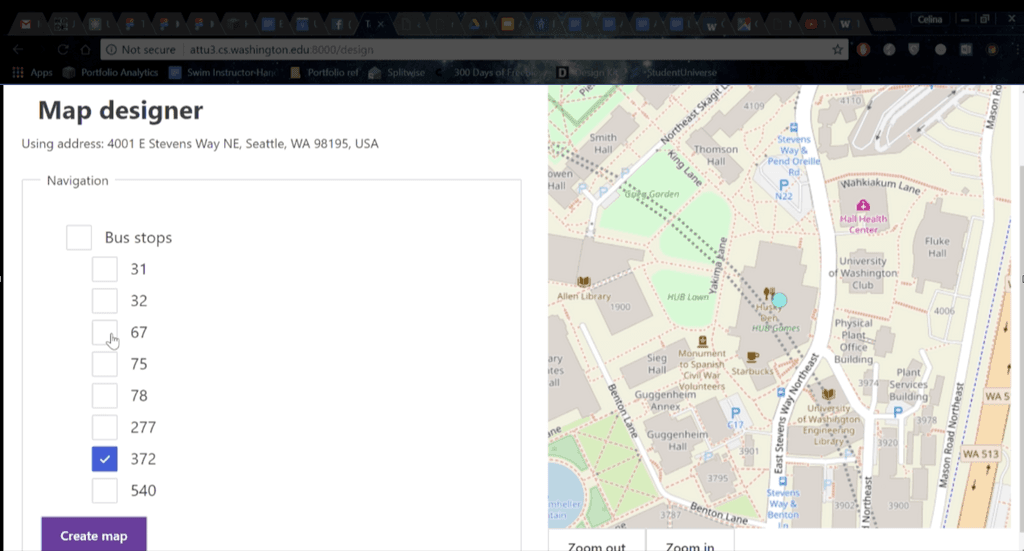Bookmark this page with the star icon
This screenshot has height=551, width=1024.
(x=837, y=50)
